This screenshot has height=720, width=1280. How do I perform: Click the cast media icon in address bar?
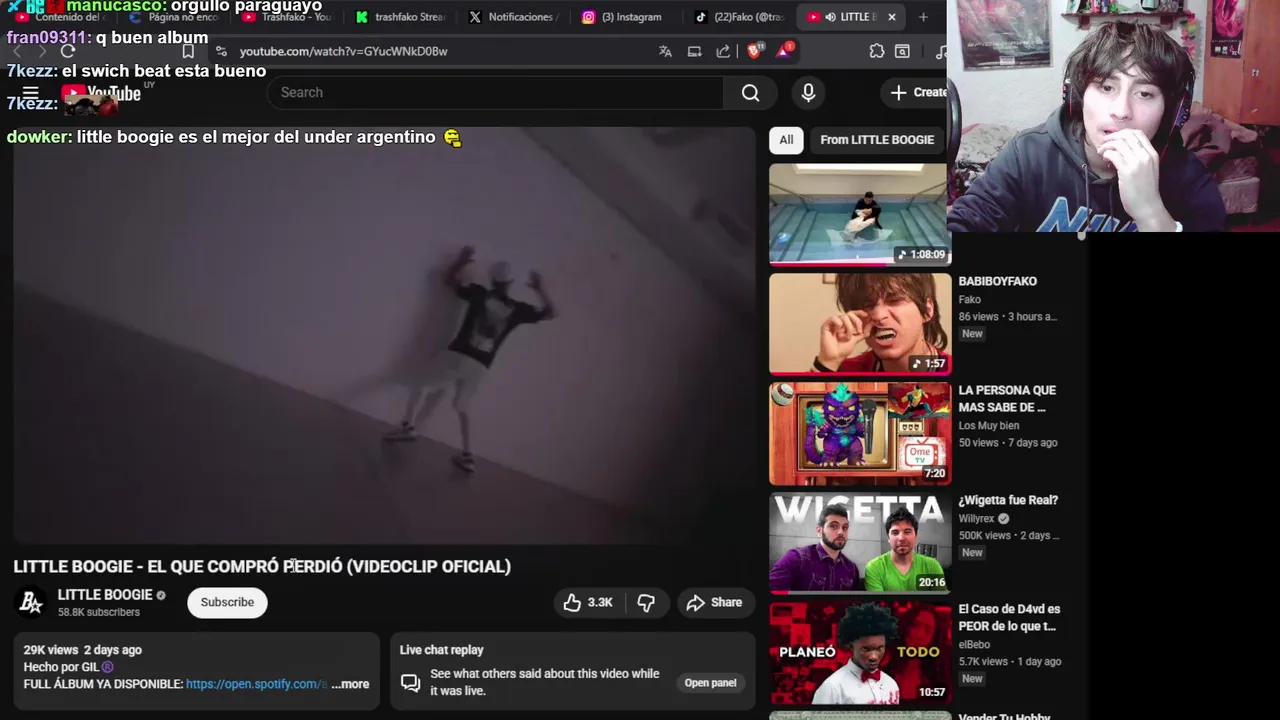(694, 51)
